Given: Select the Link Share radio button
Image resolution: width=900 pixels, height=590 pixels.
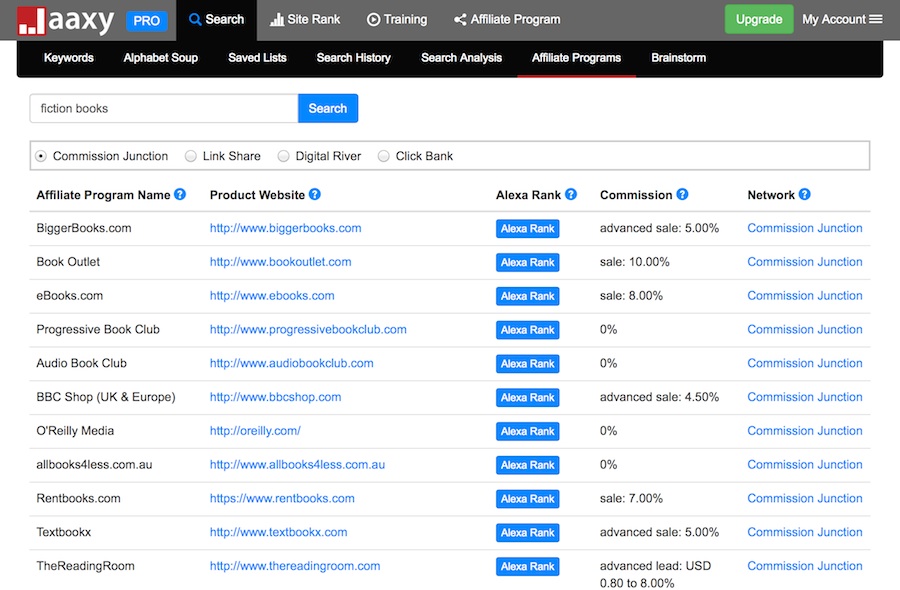Looking at the screenshot, I should pos(191,156).
